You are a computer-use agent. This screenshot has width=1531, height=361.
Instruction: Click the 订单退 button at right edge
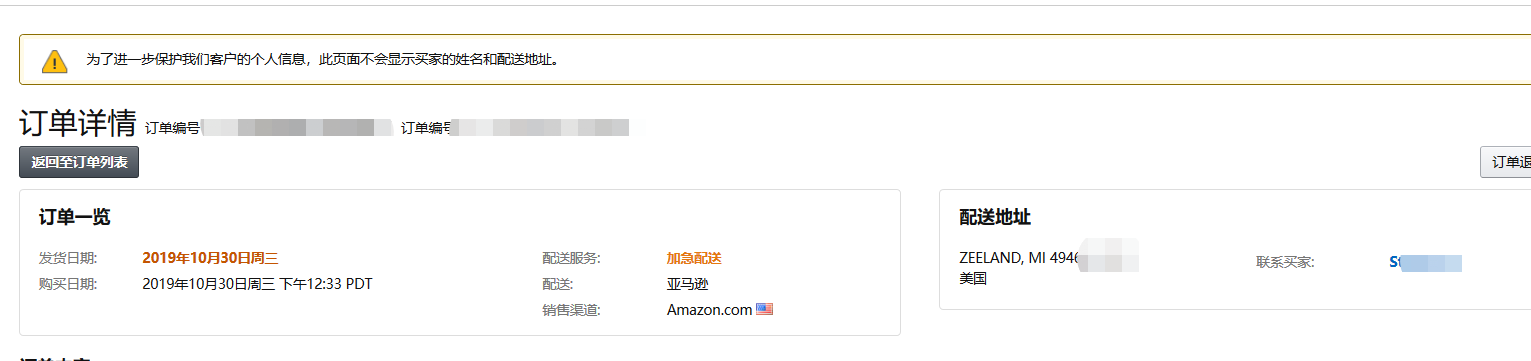(1505, 162)
